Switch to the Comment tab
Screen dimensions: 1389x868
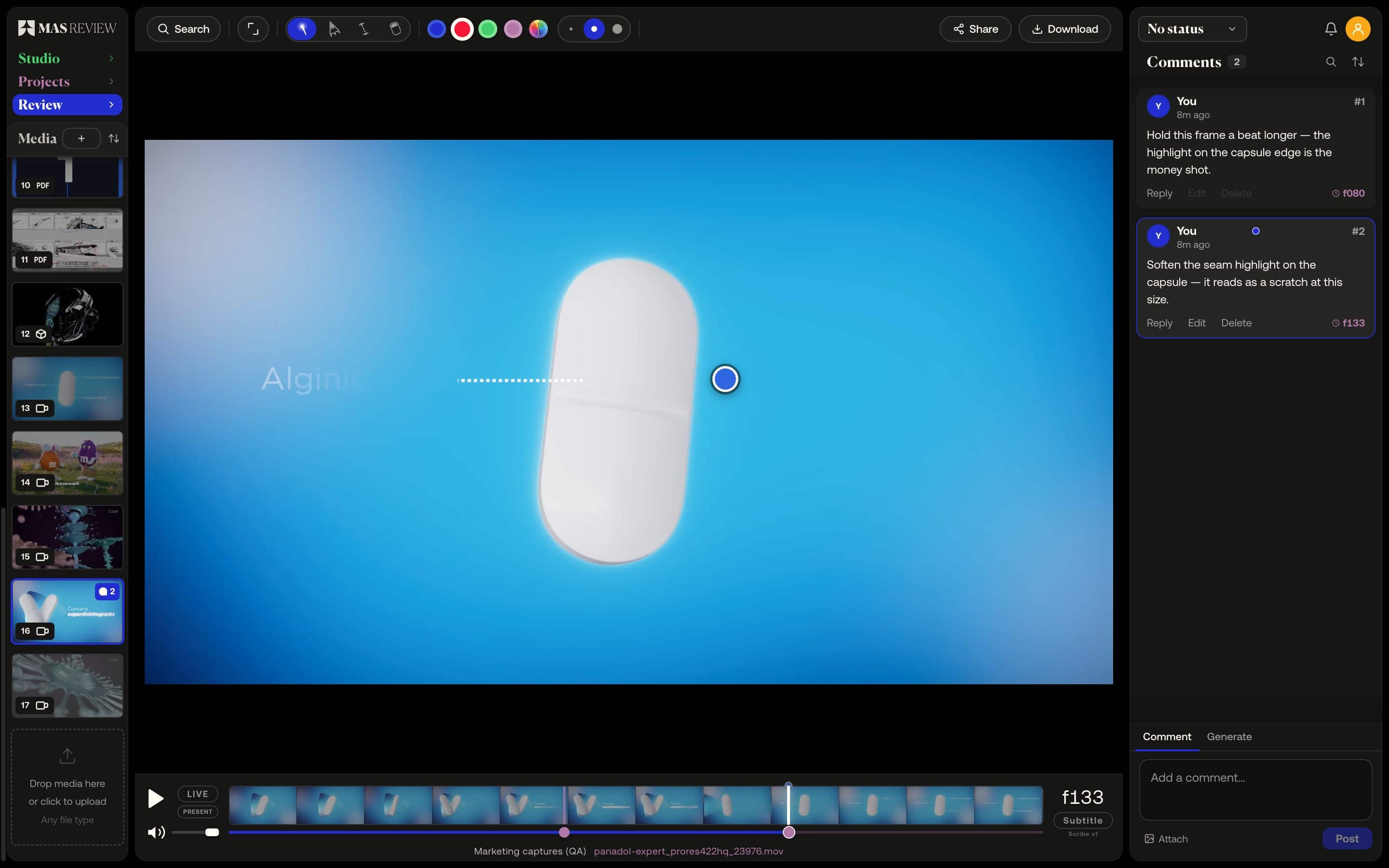1167,736
